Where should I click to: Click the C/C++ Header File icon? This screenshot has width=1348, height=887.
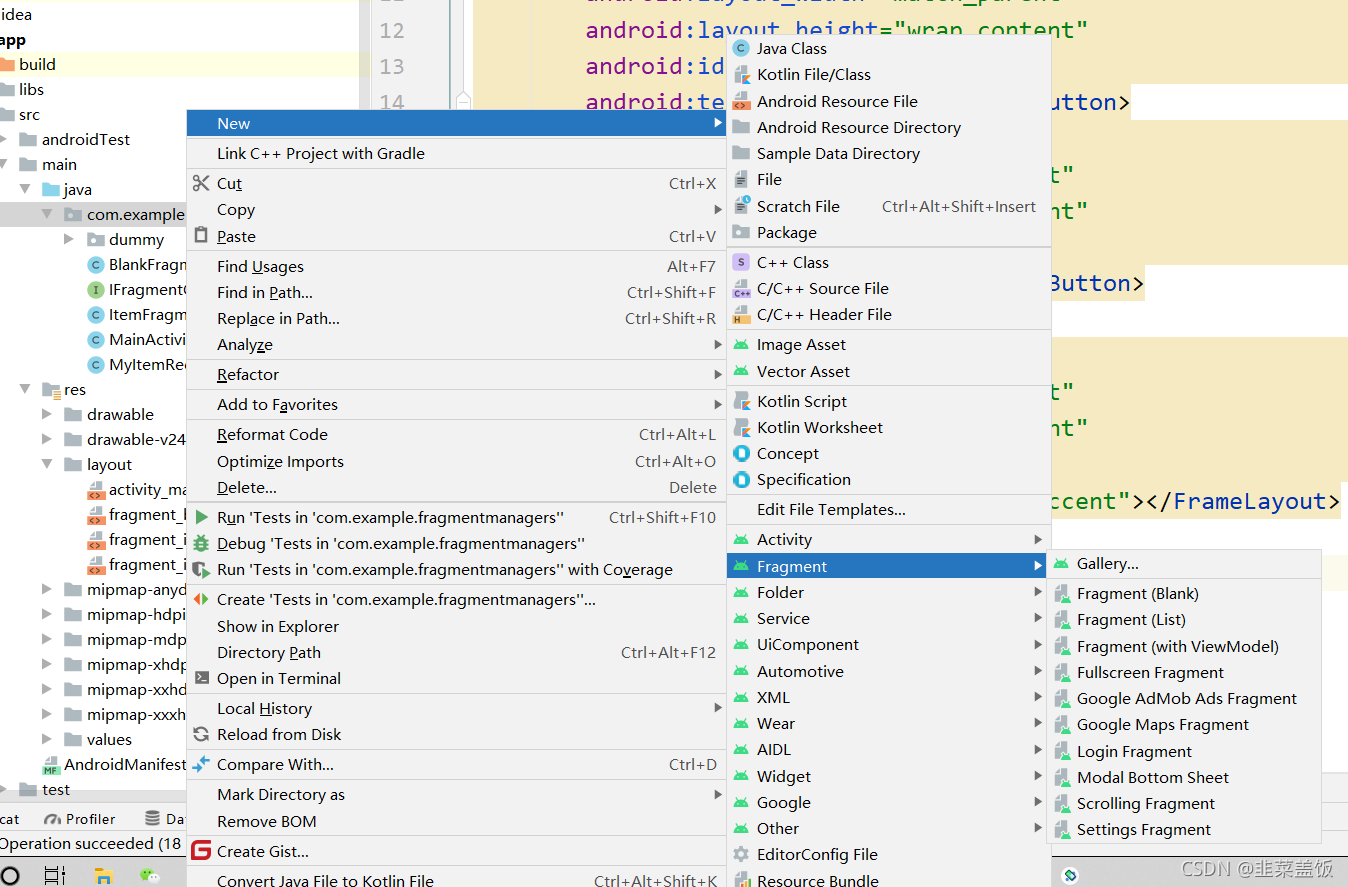pyautogui.click(x=741, y=315)
